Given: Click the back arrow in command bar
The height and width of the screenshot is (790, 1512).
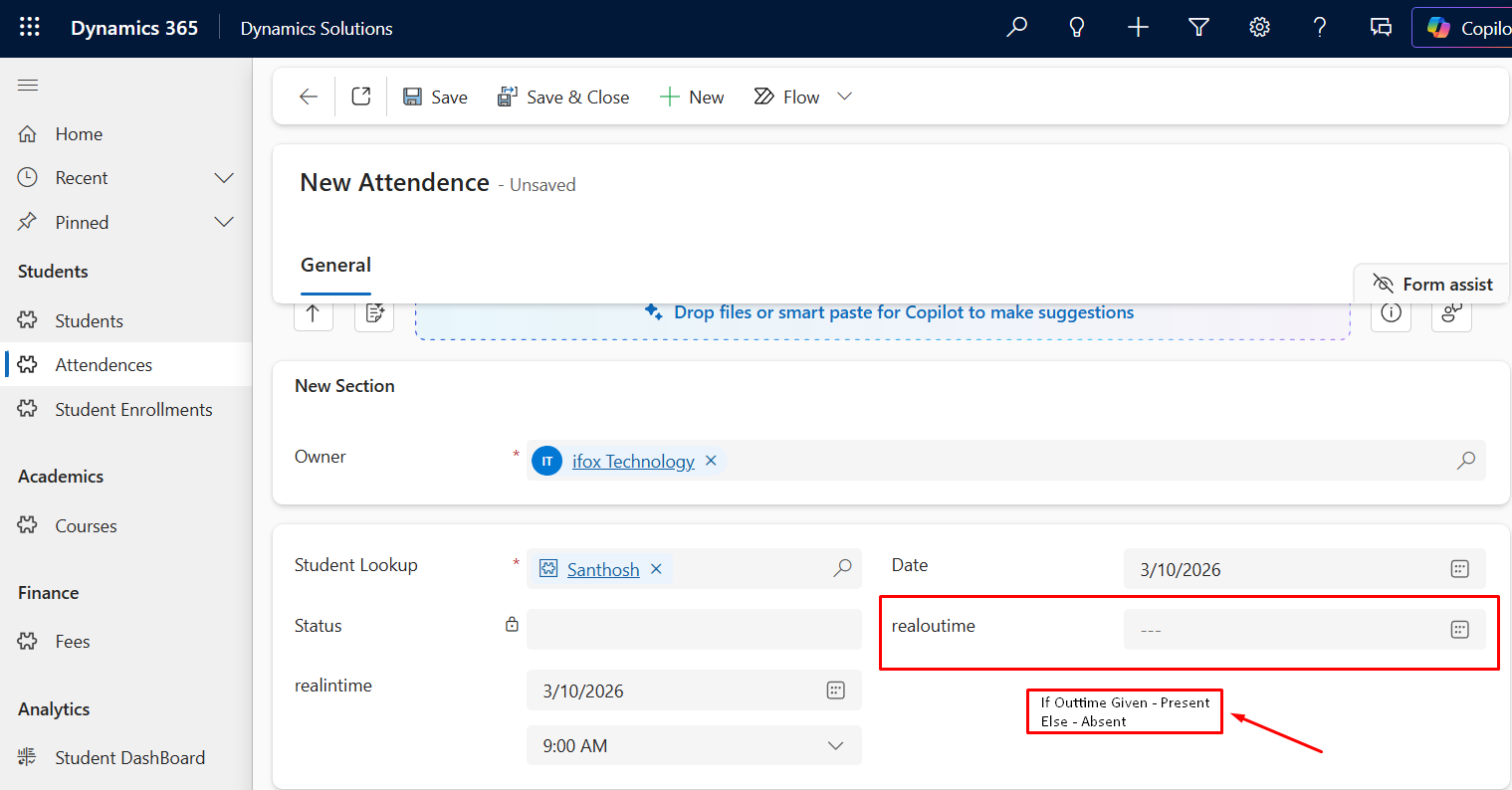Looking at the screenshot, I should click(x=309, y=97).
